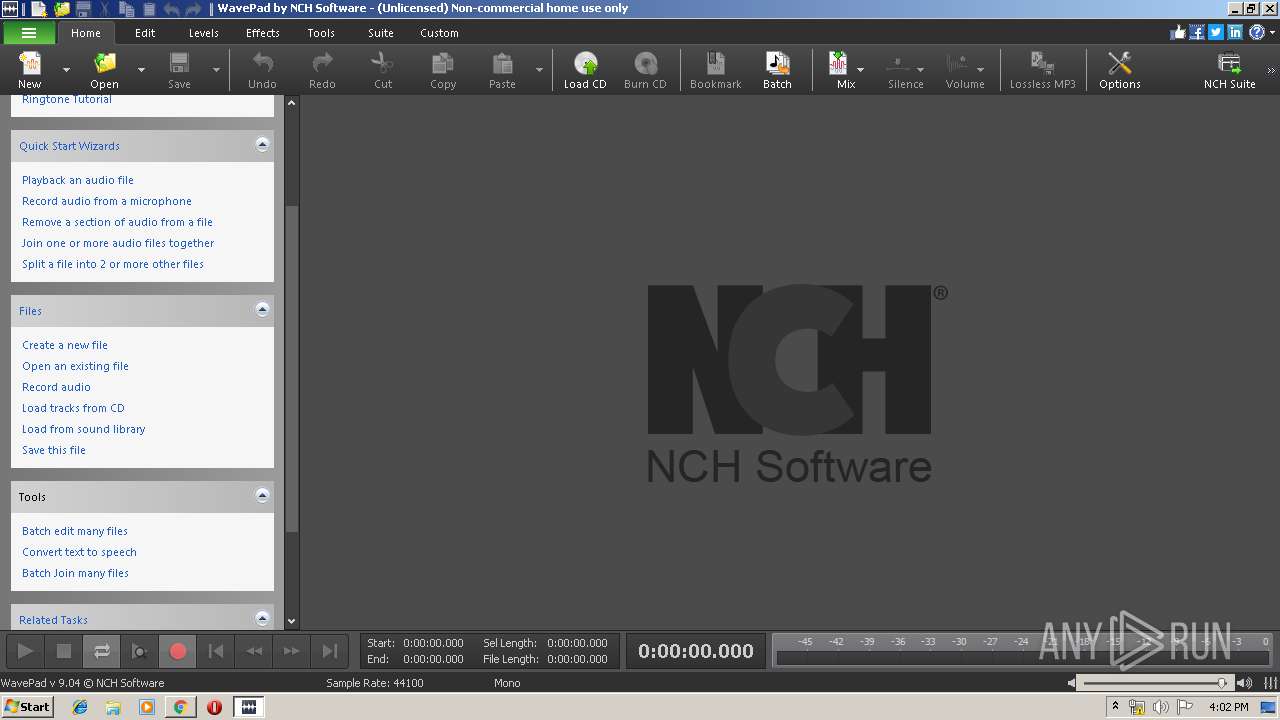Click 'Playback an audio file' link
The width and height of the screenshot is (1280, 720).
[x=78, y=180]
